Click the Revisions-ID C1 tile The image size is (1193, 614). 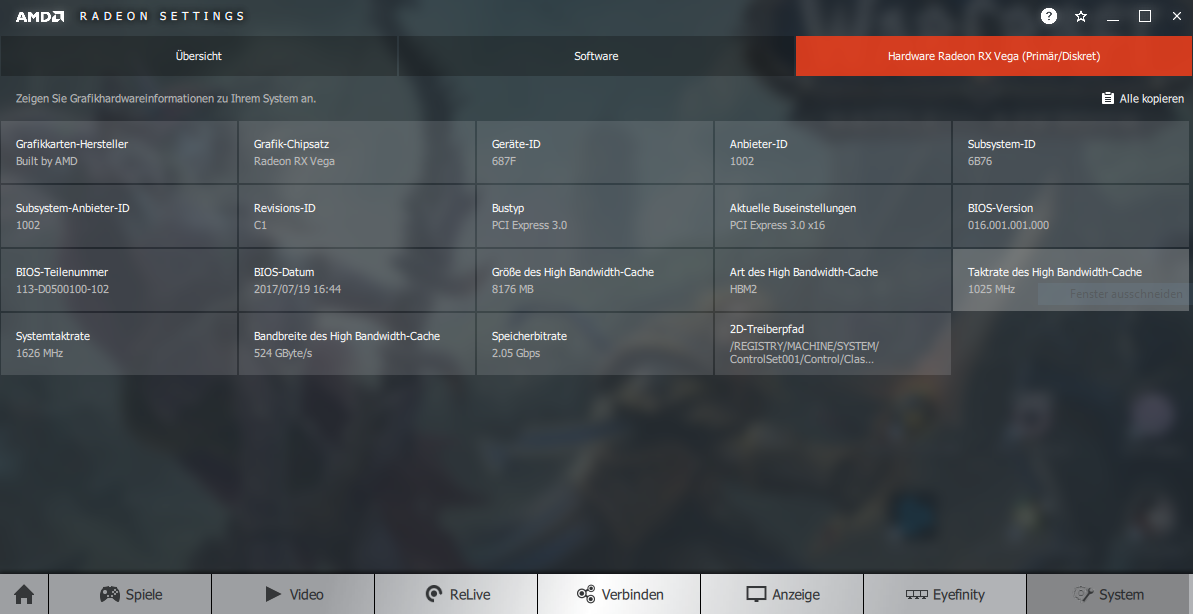coord(357,216)
